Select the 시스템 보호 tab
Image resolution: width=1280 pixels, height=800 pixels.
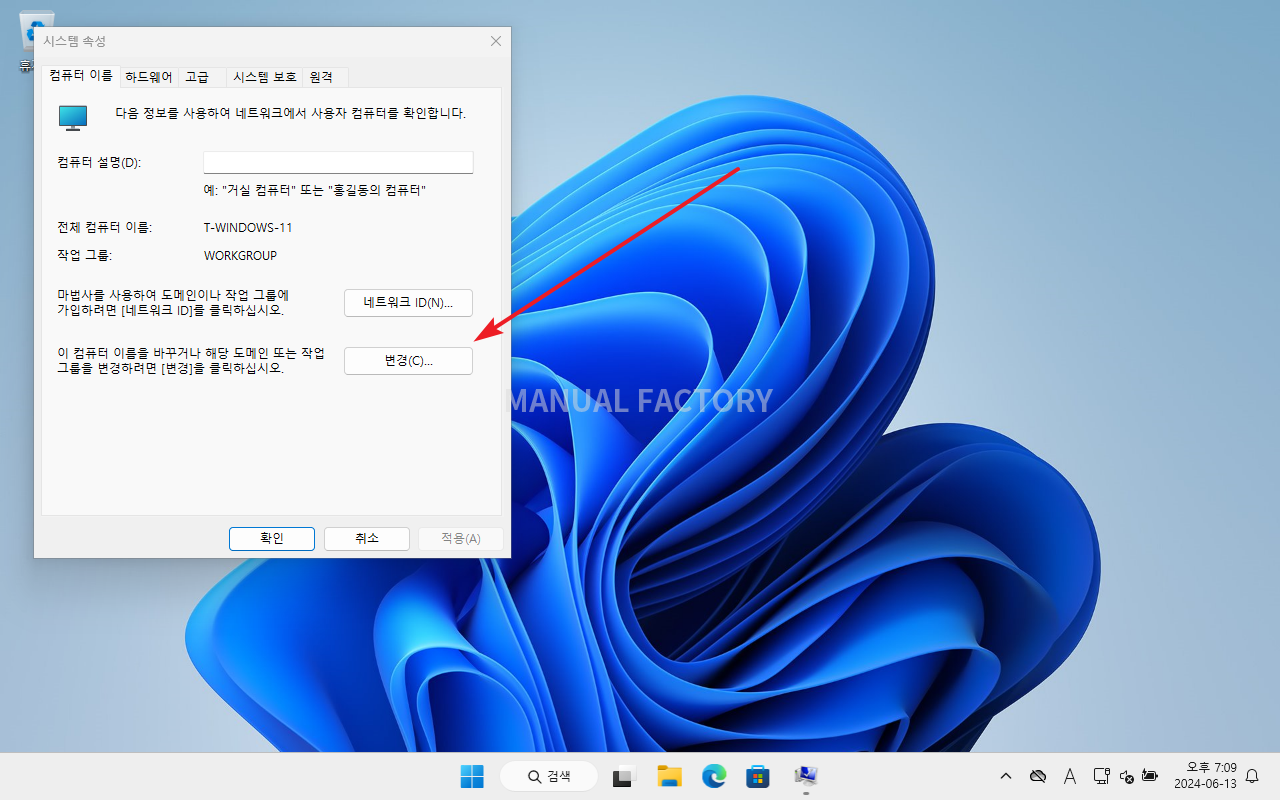click(x=263, y=76)
